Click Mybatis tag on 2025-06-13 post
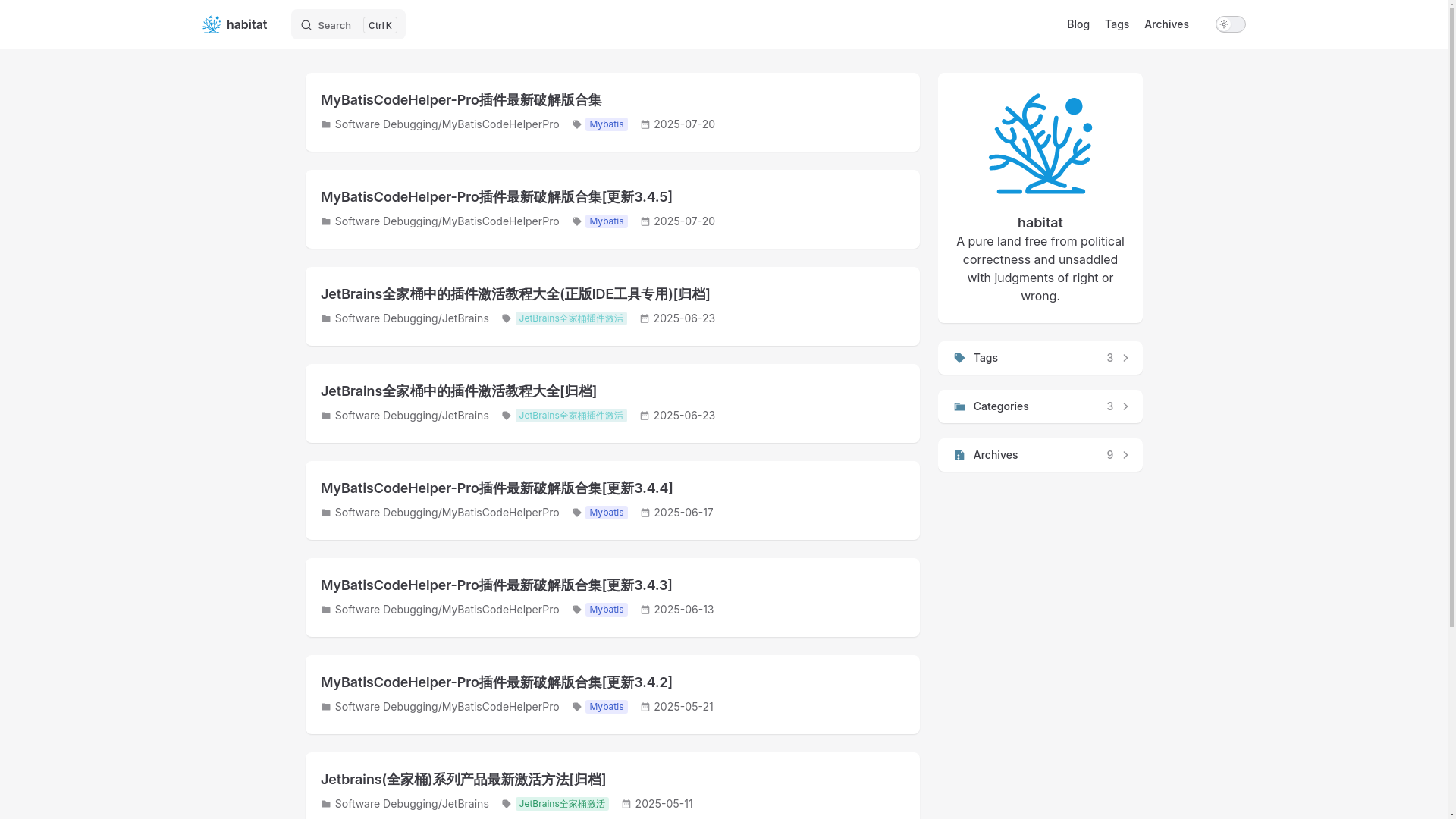Viewport: 1456px width, 819px height. (606, 610)
